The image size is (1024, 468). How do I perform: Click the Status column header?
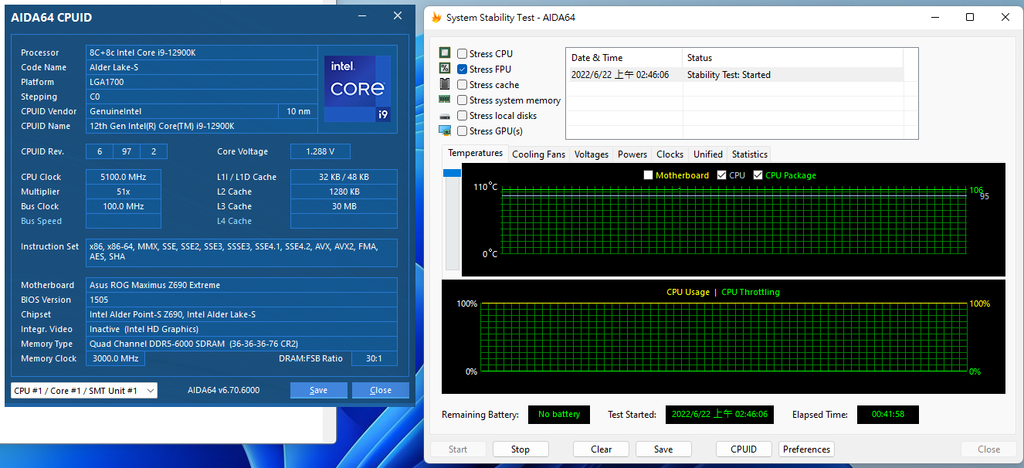[793, 57]
